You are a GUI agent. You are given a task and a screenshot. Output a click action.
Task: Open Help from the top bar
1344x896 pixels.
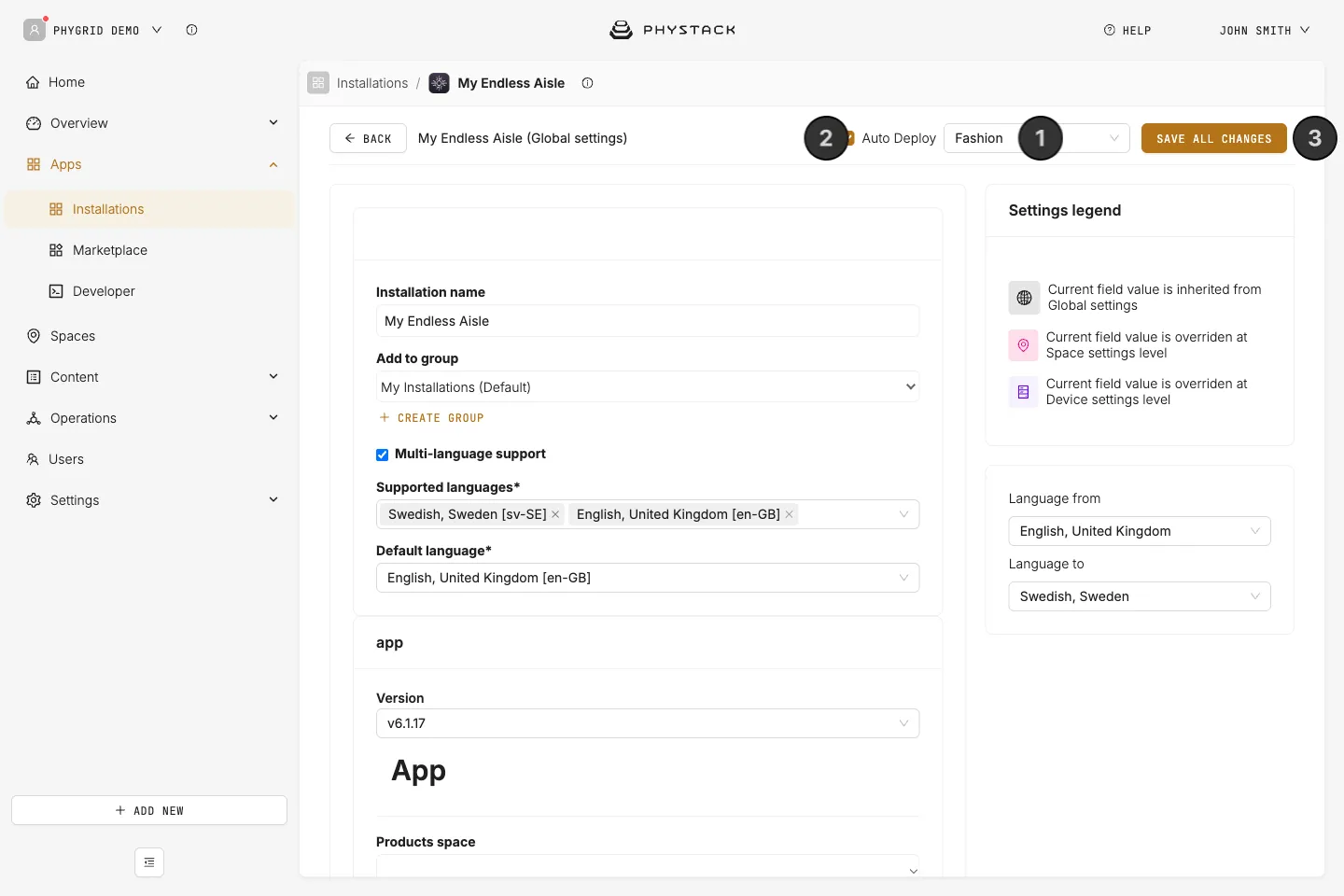(x=1127, y=30)
